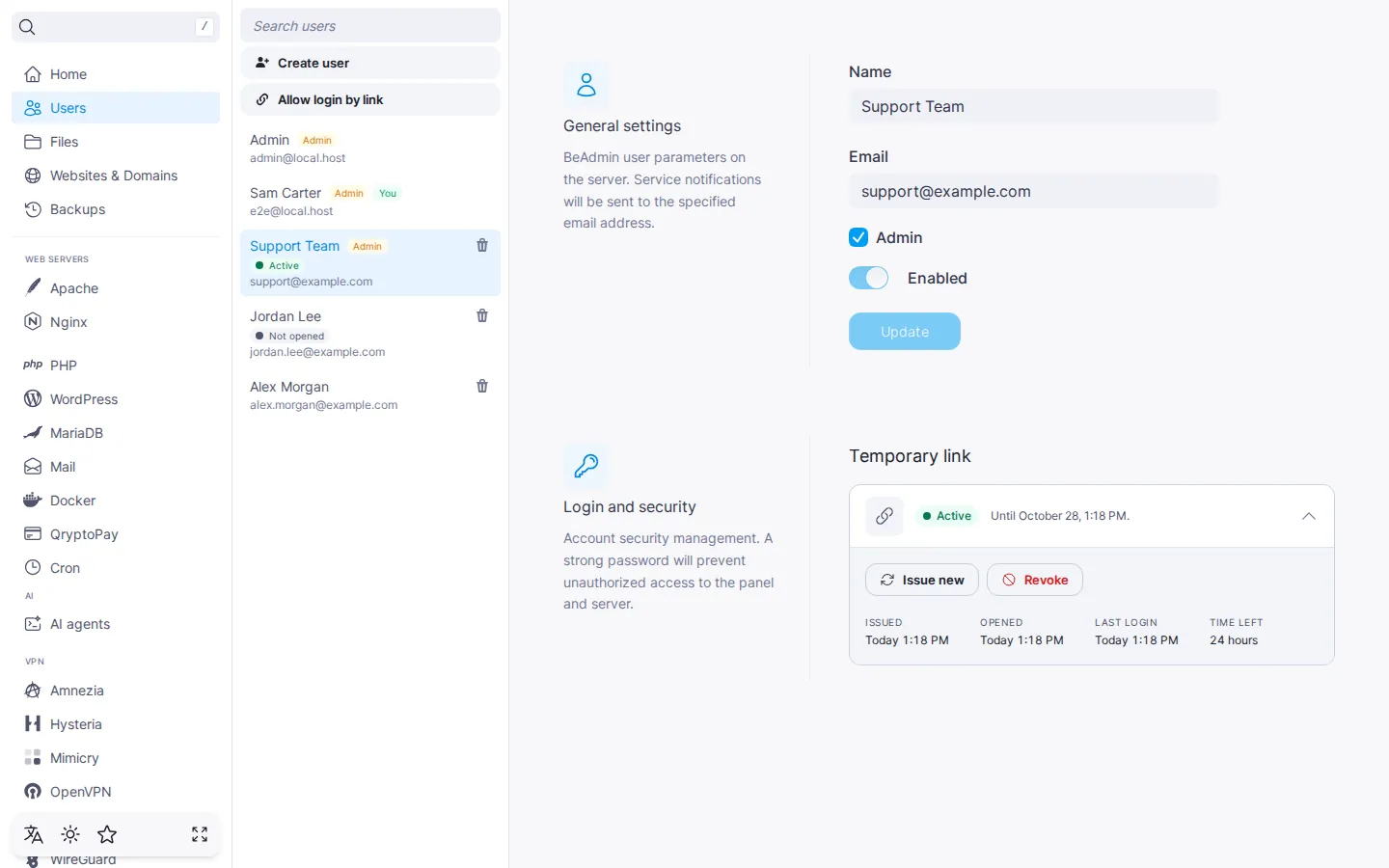Click the OpenVPN logo icon
Viewport: 1389px width, 868px height.
coord(33,792)
